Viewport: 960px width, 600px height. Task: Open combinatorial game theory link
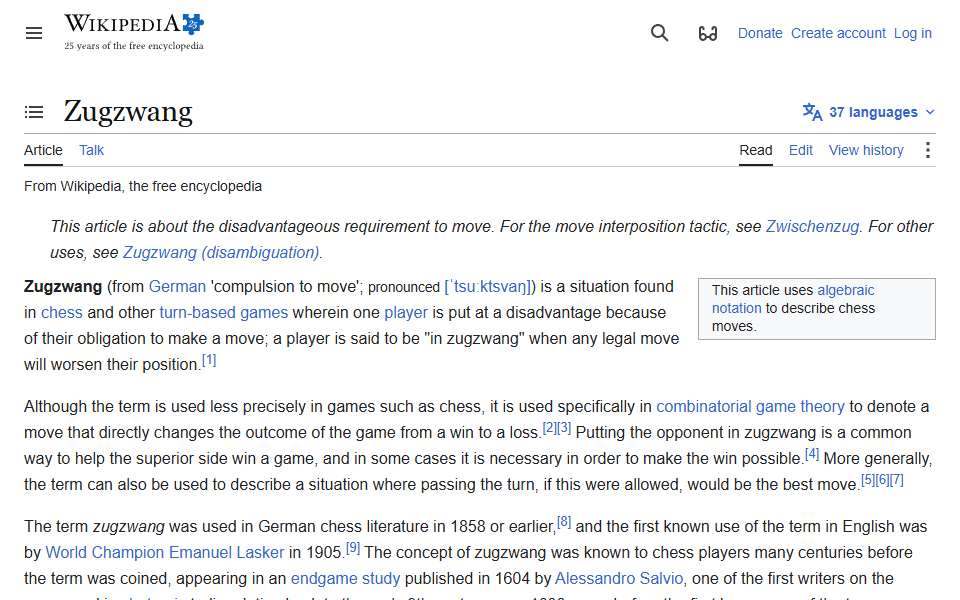tap(750, 407)
